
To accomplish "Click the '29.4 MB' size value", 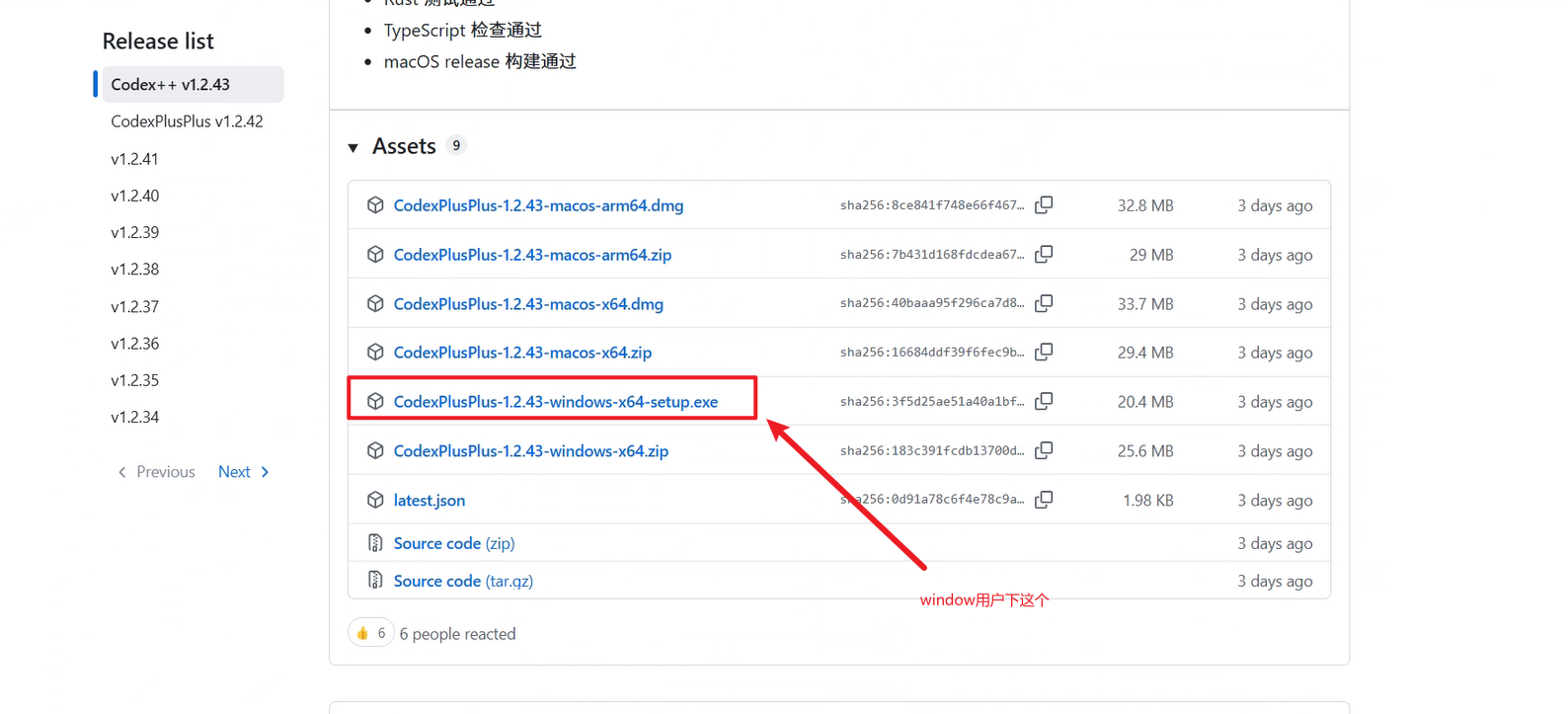I will (x=1145, y=353).
